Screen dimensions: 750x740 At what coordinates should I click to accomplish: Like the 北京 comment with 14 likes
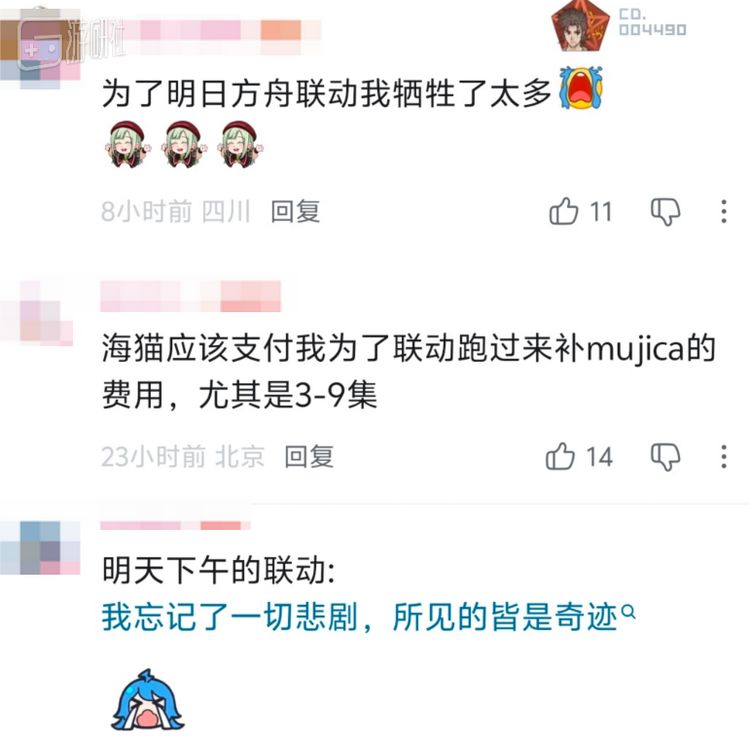pyautogui.click(x=560, y=456)
